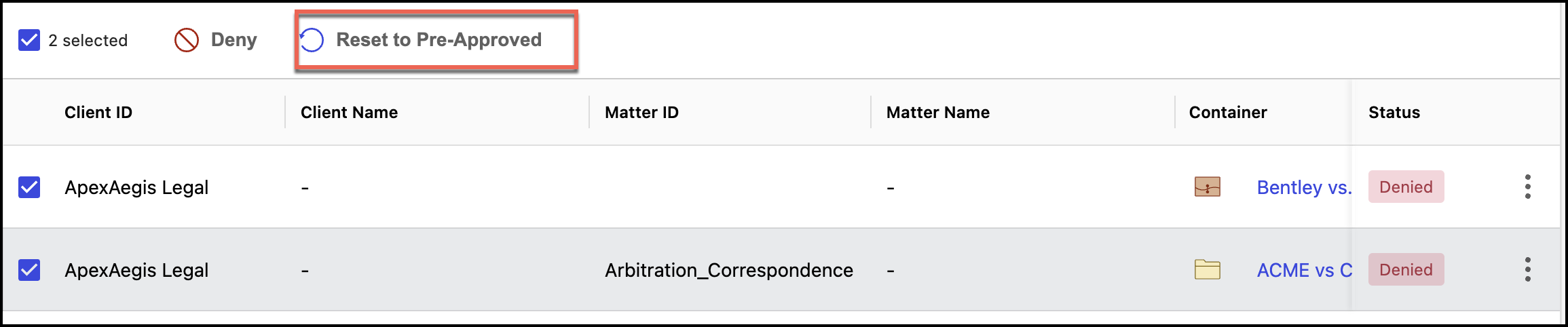Screen dimensions: 1568x327
Task: Click the Denied status badge in first row
Action: (1406, 187)
